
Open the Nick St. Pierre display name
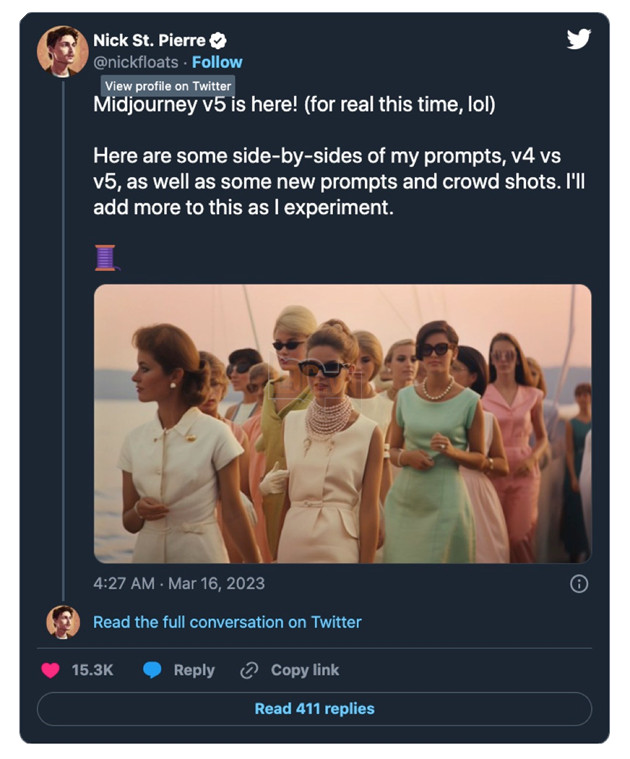[x=149, y=41]
